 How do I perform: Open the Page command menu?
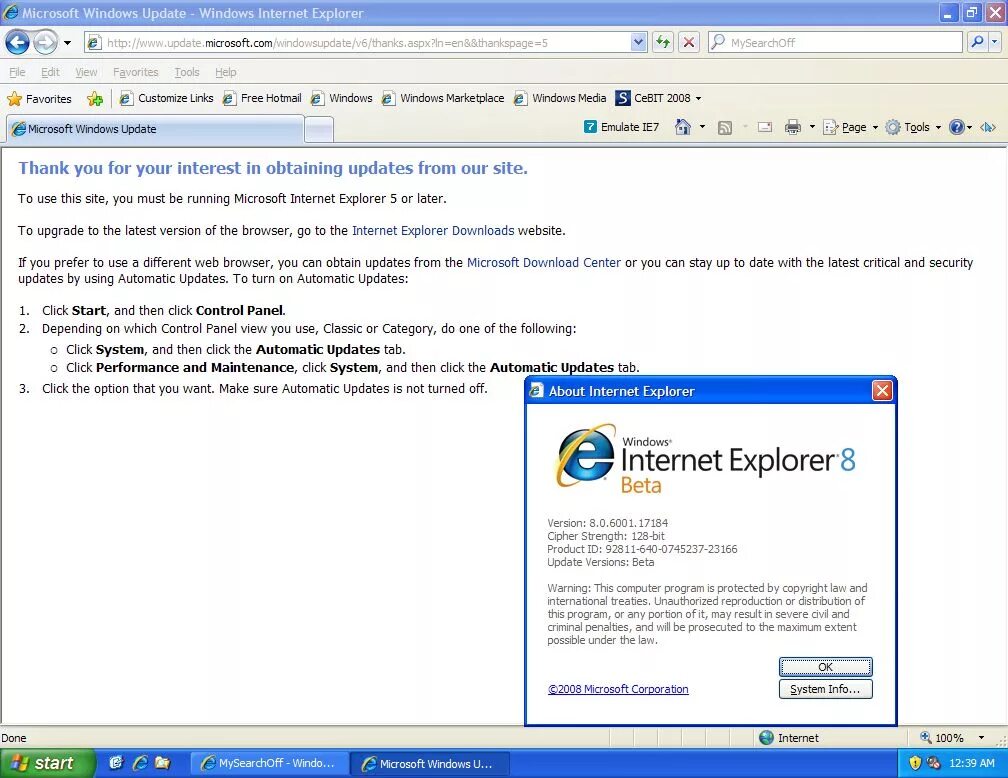point(850,127)
